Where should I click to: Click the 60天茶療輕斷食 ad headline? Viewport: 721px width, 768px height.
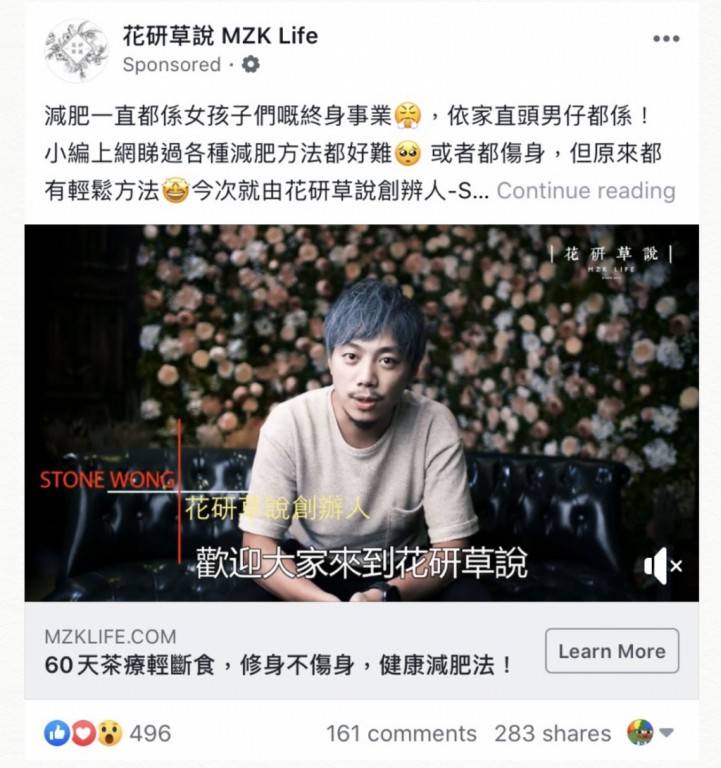pos(278,665)
